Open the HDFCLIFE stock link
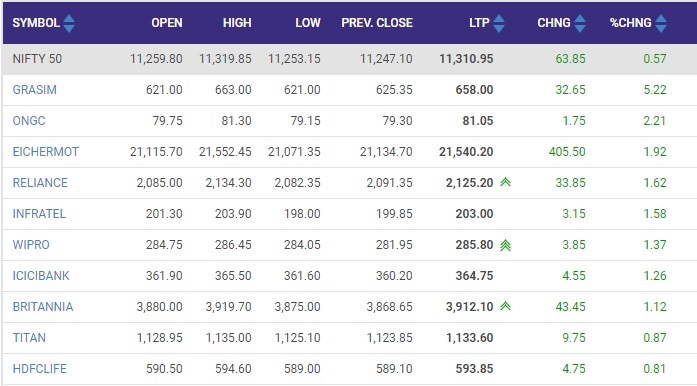This screenshot has height=386, width=697. click(40, 369)
